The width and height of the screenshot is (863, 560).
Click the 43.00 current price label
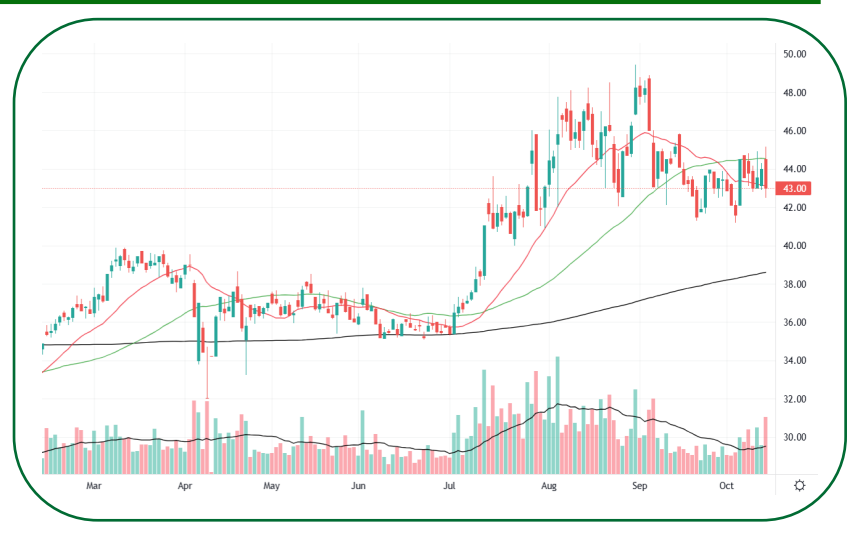click(x=793, y=188)
